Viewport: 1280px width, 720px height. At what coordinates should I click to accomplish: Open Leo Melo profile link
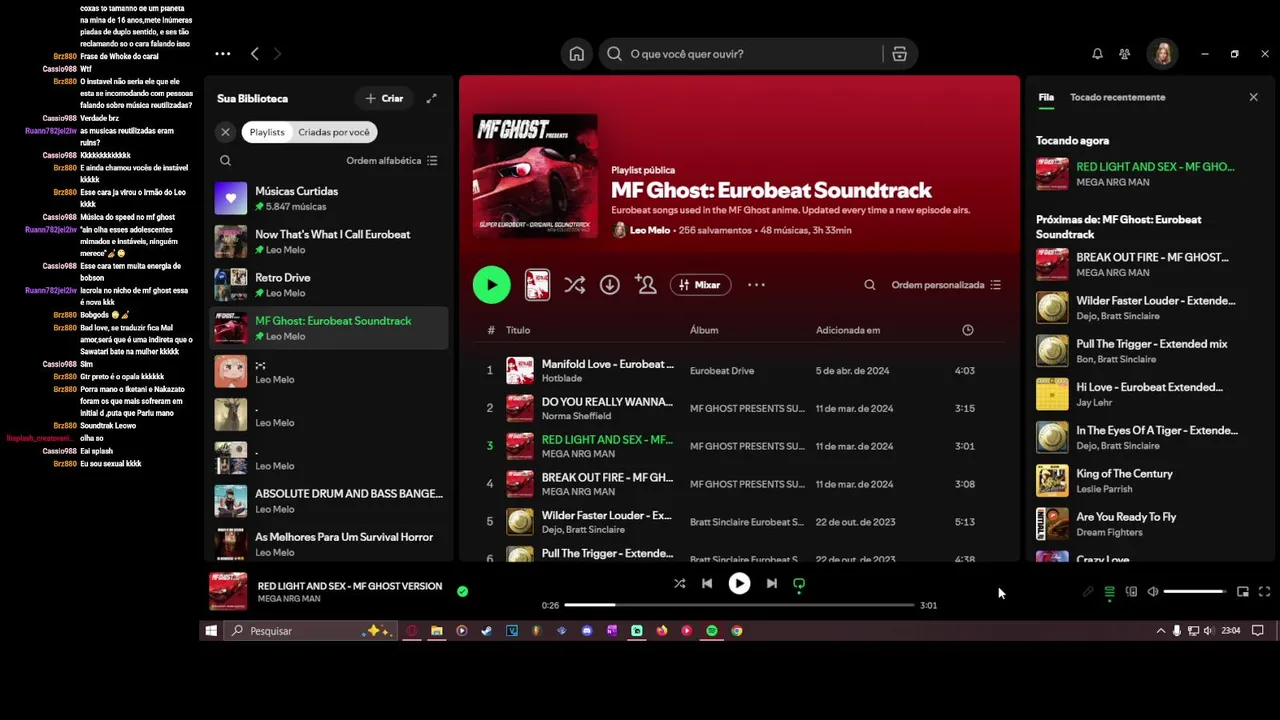650,230
